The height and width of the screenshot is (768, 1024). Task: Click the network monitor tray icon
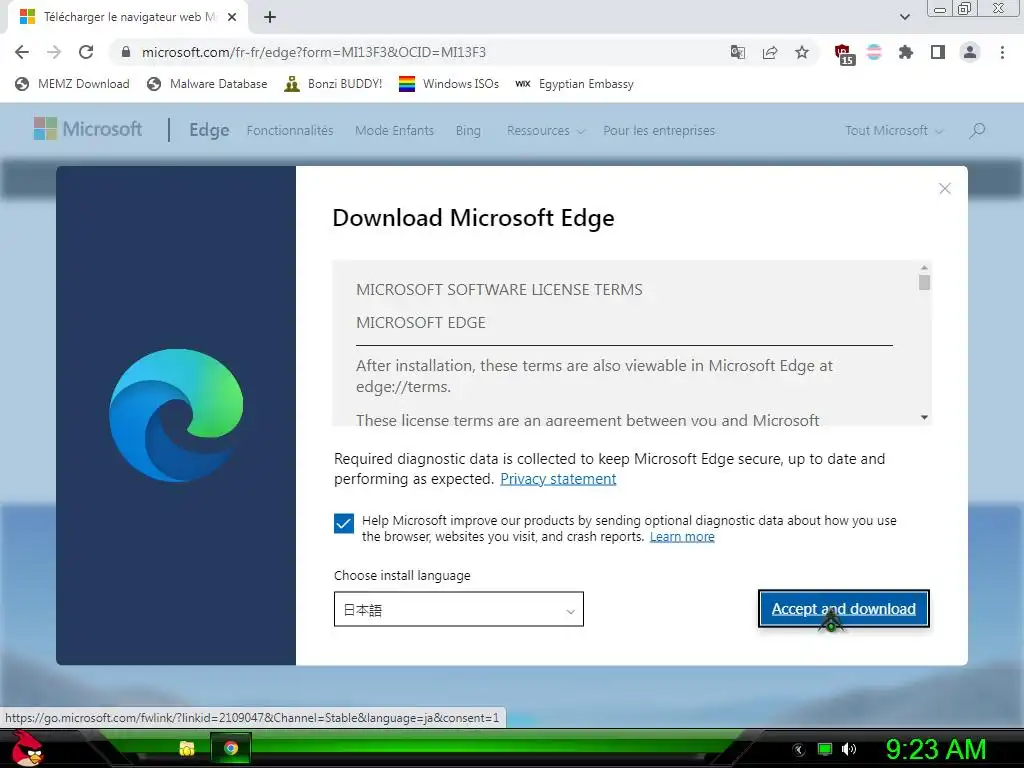[825, 749]
